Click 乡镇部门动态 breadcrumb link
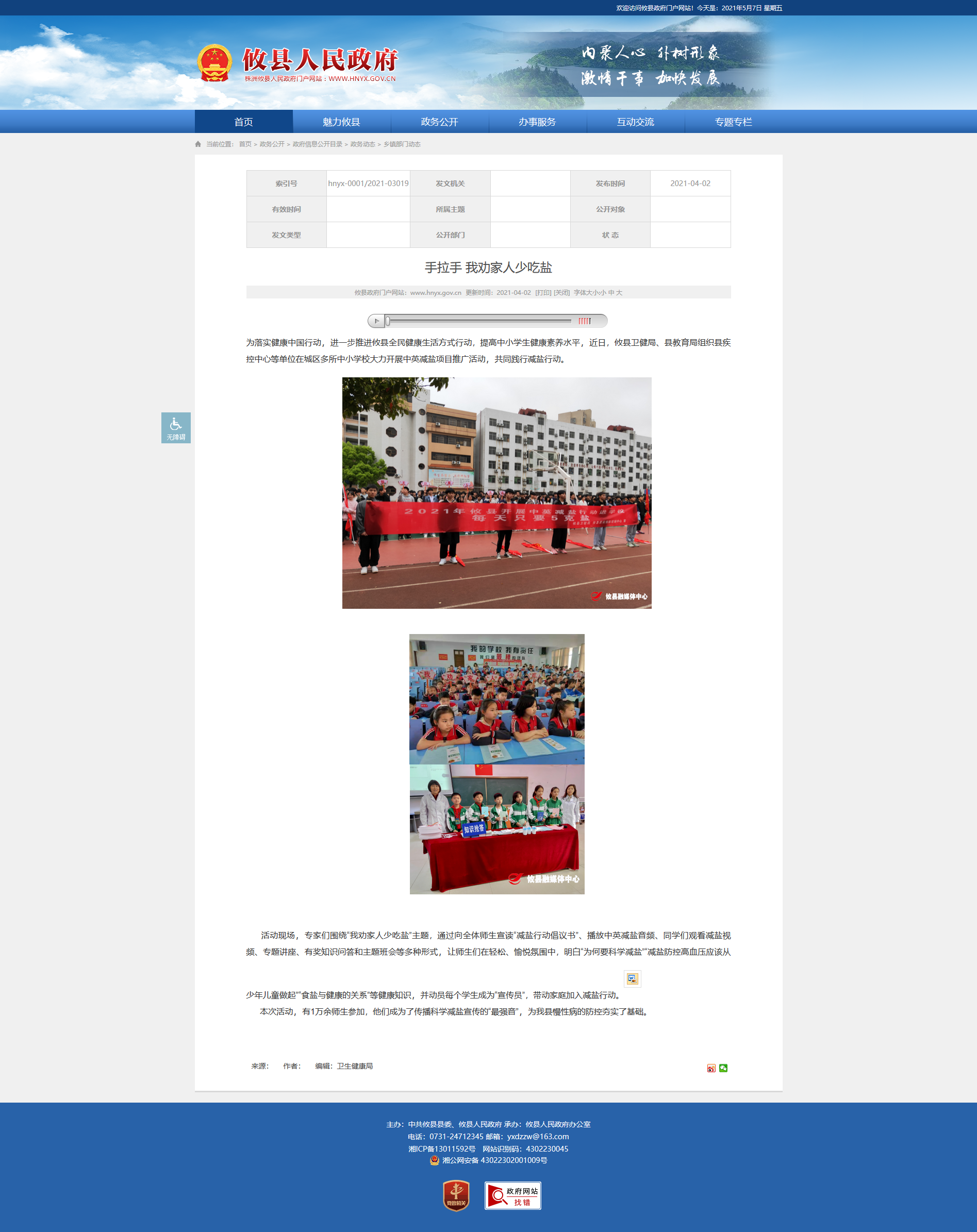 tap(402, 144)
